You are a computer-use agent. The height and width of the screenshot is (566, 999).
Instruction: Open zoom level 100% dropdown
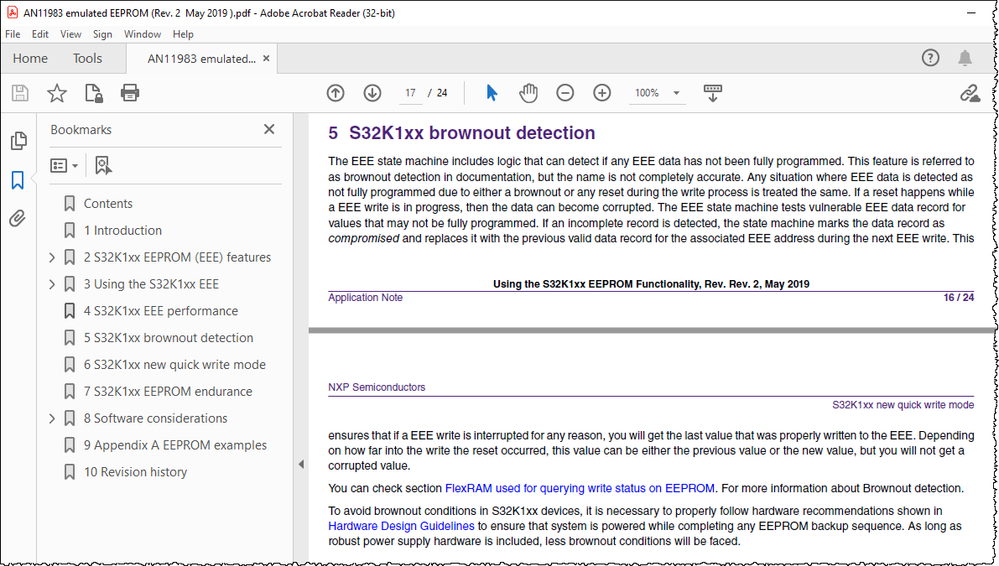point(677,93)
